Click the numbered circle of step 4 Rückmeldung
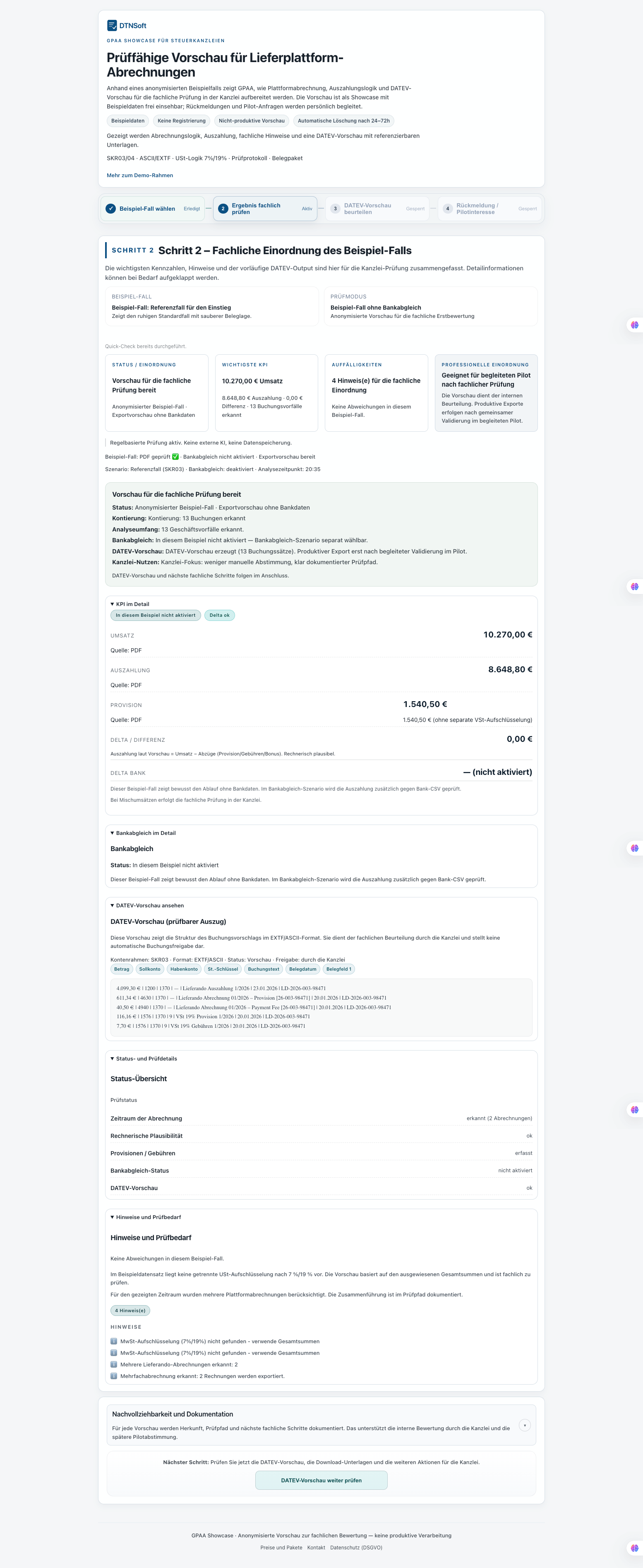Image resolution: width=643 pixels, height=1568 pixels. coord(447,208)
